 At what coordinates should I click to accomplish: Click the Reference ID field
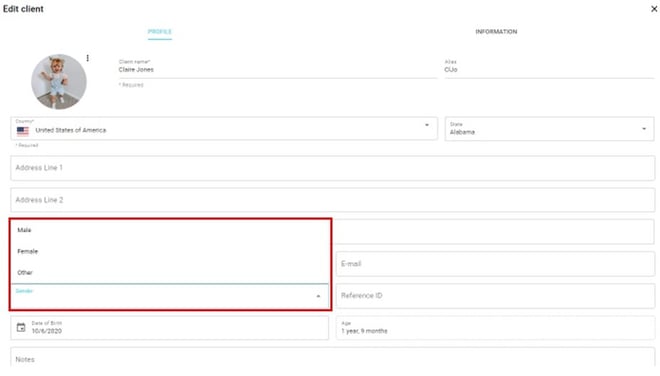point(495,296)
